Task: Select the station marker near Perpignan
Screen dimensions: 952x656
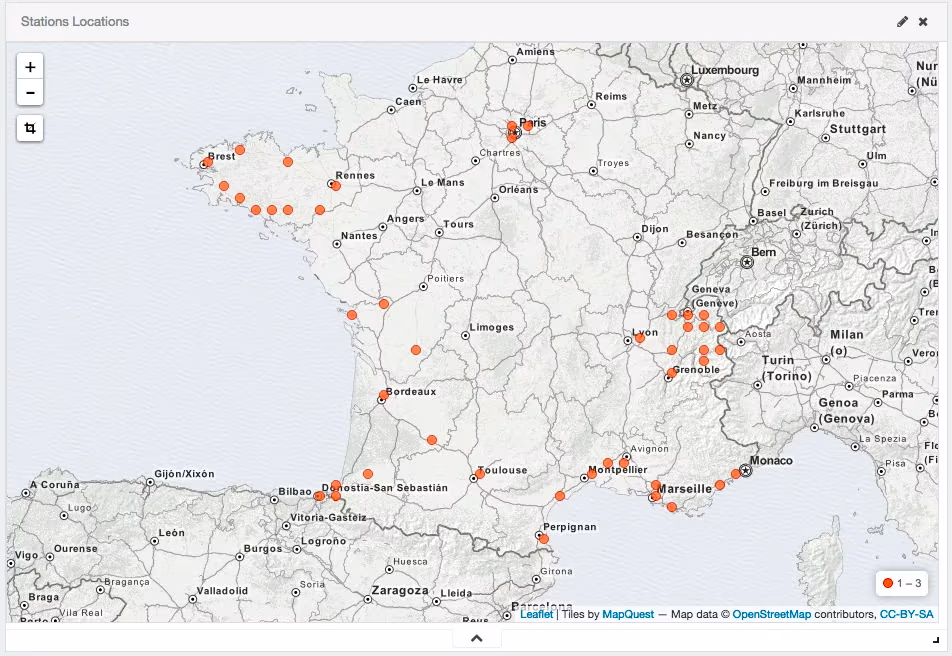Action: (x=544, y=537)
